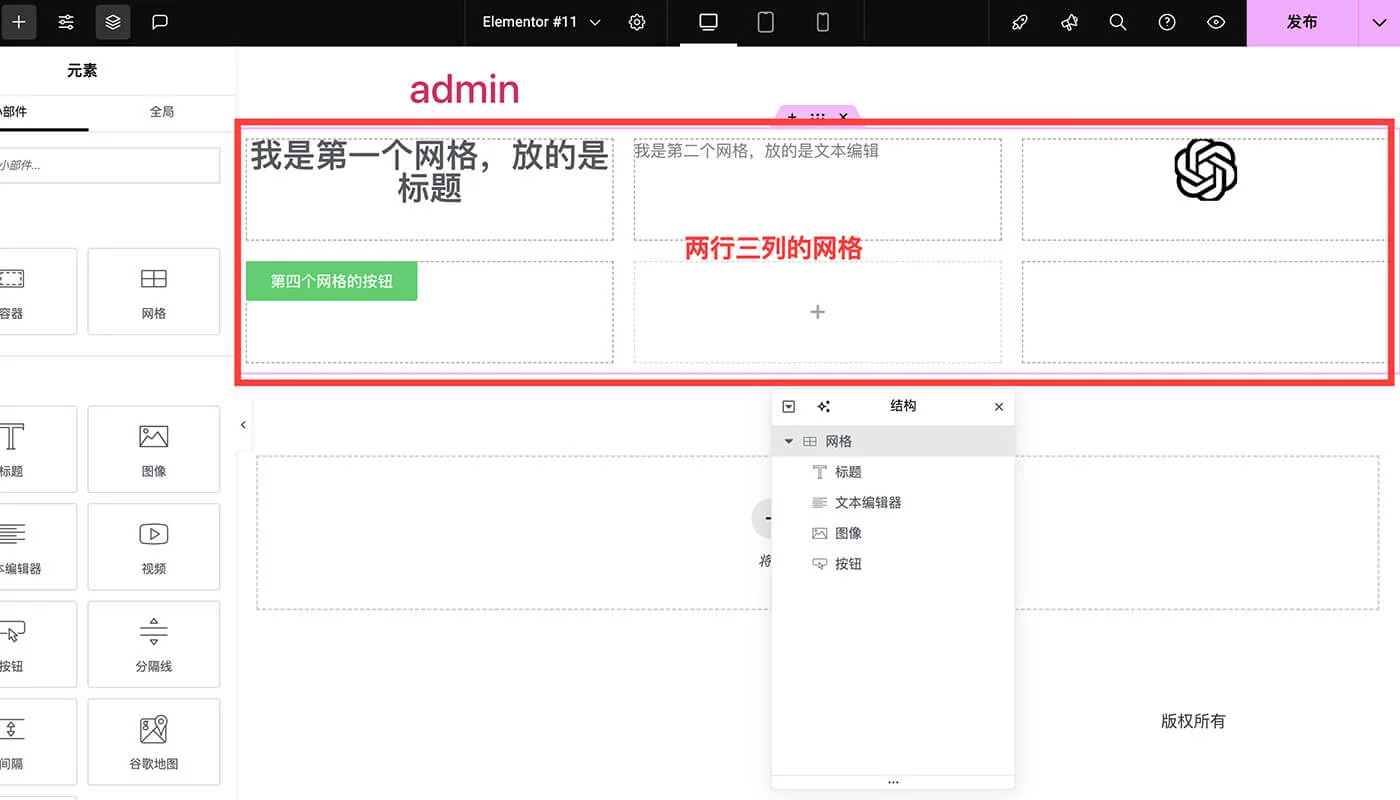This screenshot has height=800, width=1400.
Task: Click the Finder rocket icon in top bar
Action: (1019, 22)
